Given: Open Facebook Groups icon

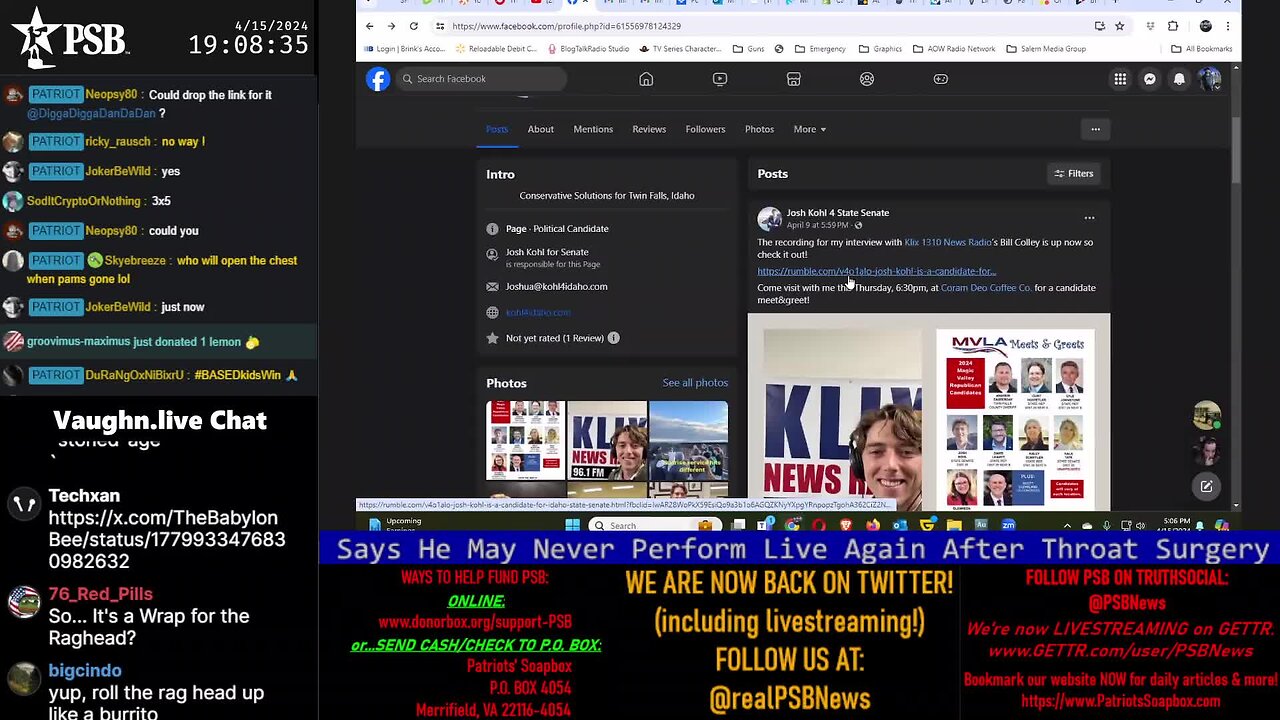Looking at the screenshot, I should coord(867,79).
